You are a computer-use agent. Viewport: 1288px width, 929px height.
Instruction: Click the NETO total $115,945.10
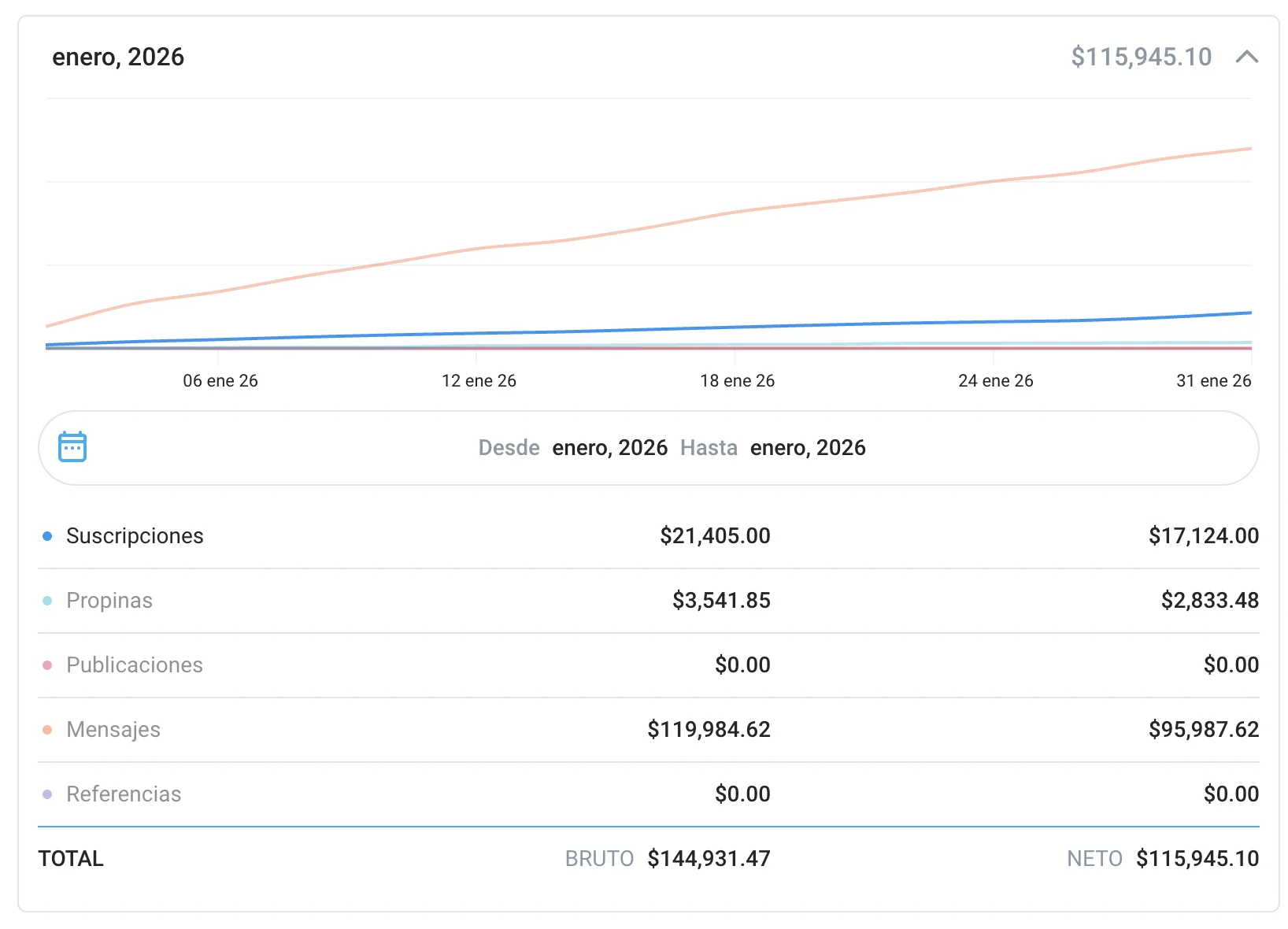[x=1197, y=859]
